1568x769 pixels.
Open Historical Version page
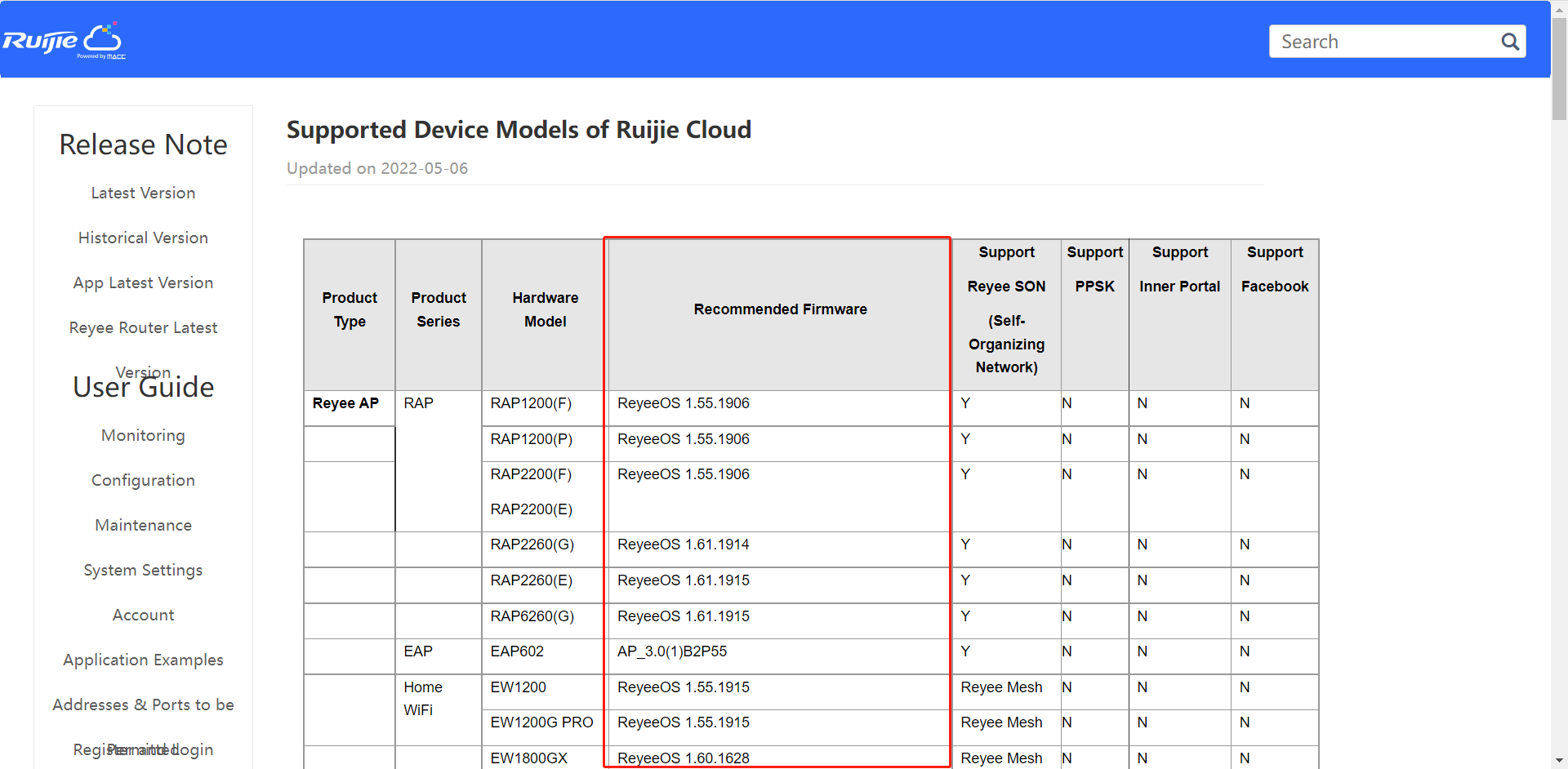click(x=143, y=238)
